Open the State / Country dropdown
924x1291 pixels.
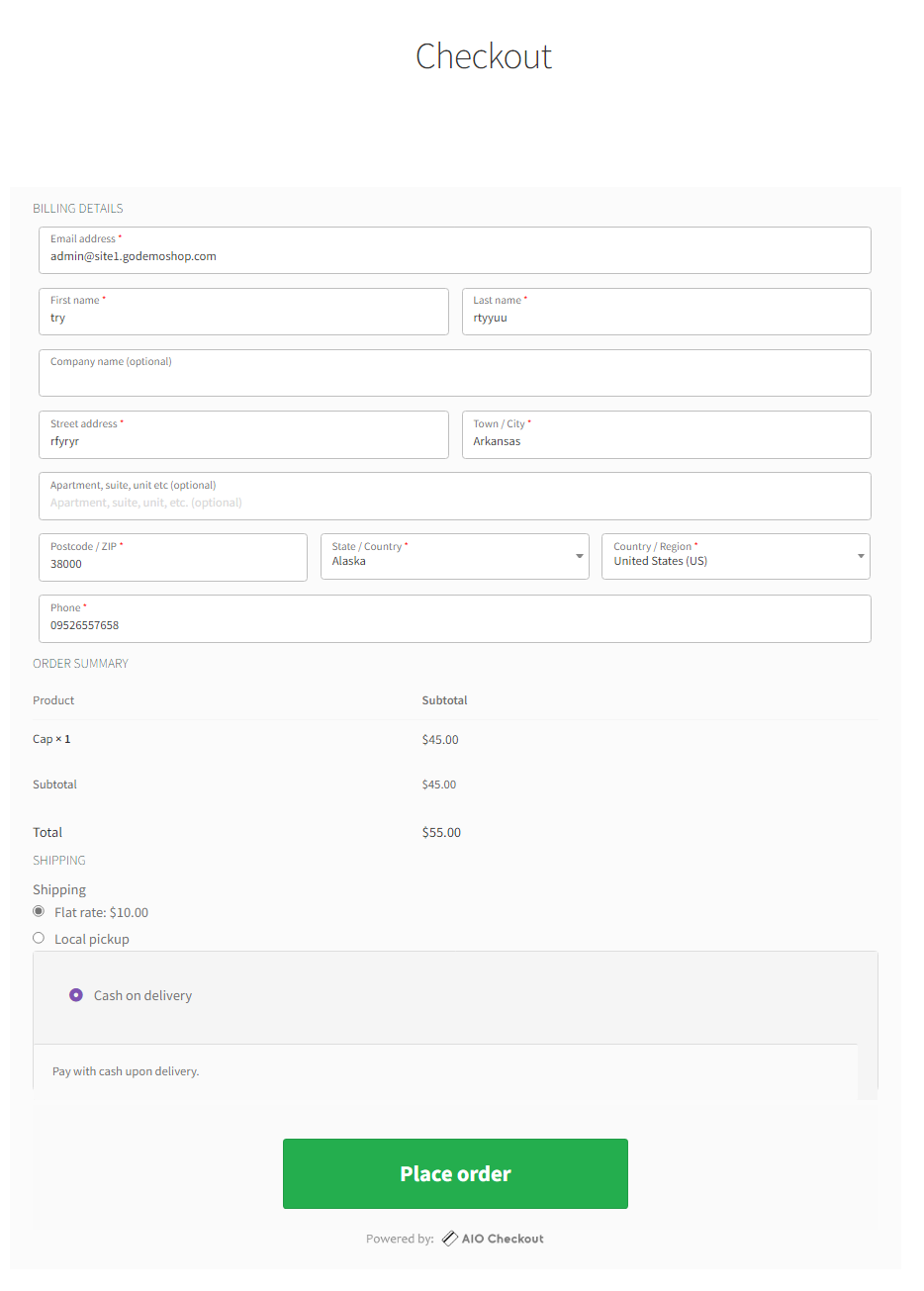pos(455,557)
